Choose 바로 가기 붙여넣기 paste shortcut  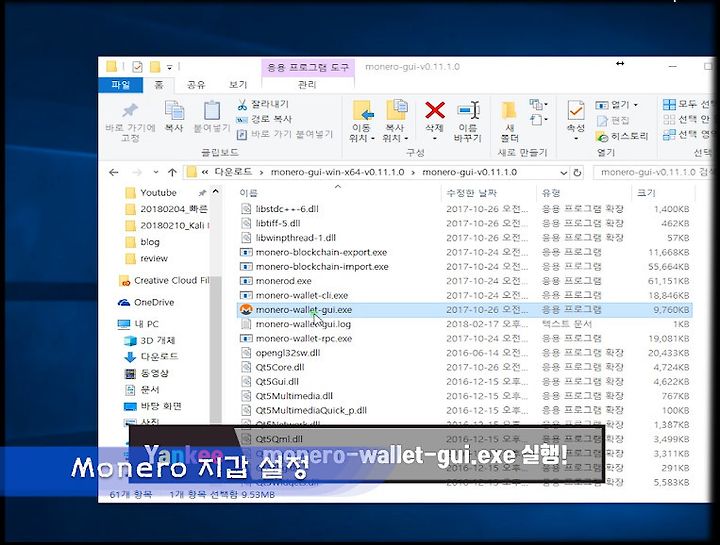point(285,135)
